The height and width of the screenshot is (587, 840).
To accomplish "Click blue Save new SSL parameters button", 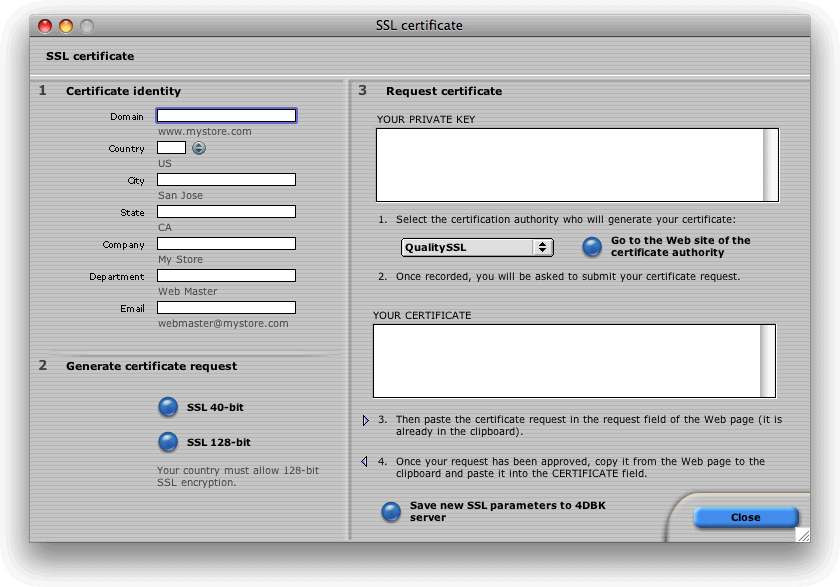I will point(391,512).
